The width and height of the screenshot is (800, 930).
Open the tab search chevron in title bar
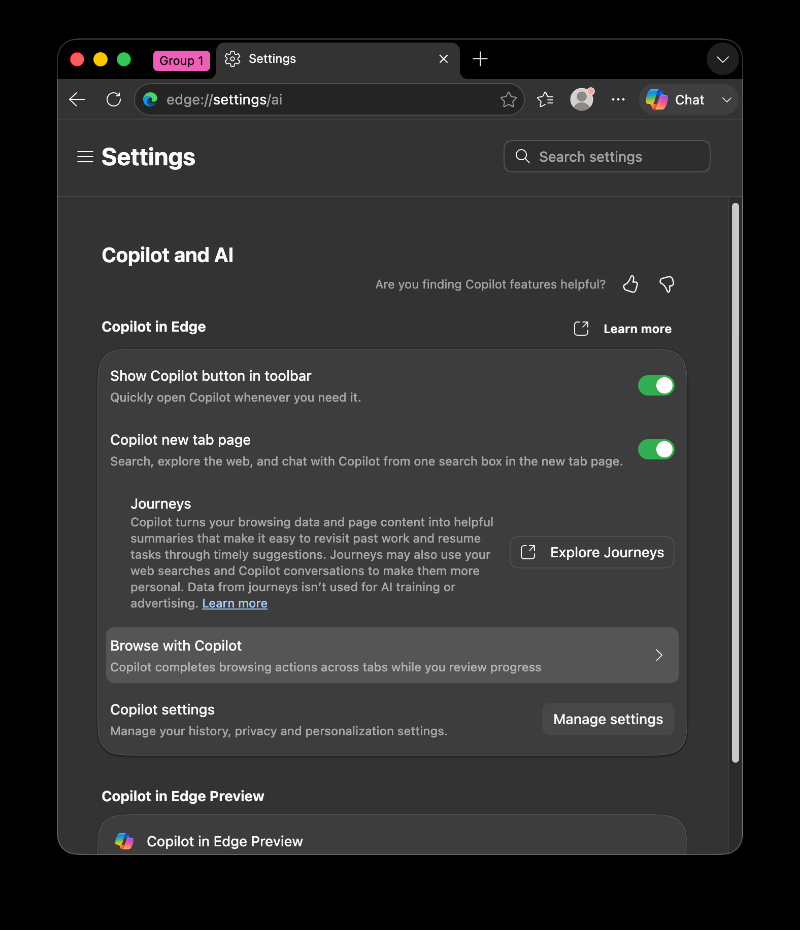722,59
